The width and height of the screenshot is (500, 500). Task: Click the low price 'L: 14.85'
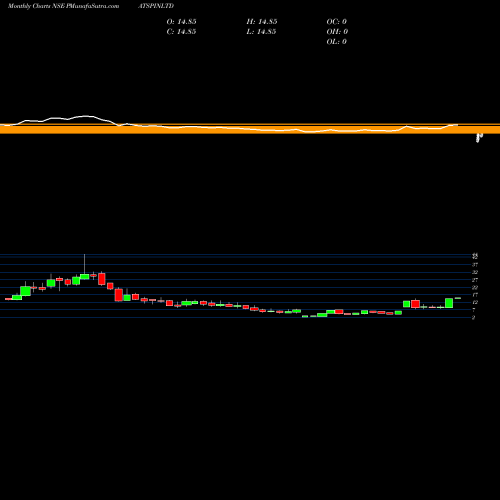point(262,32)
